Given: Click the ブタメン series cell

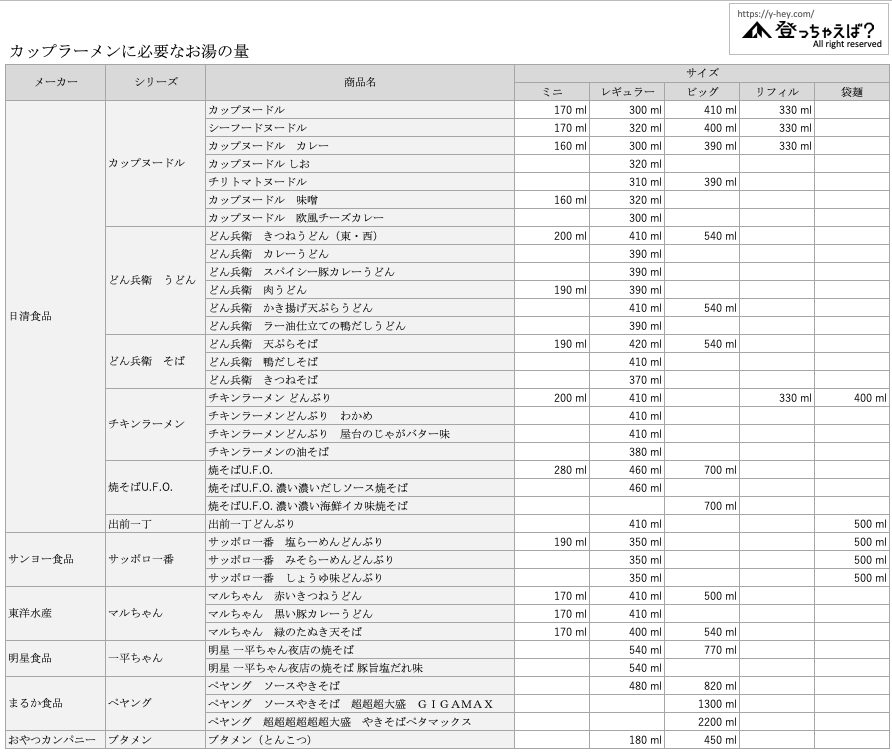Looking at the screenshot, I should pos(156,740).
